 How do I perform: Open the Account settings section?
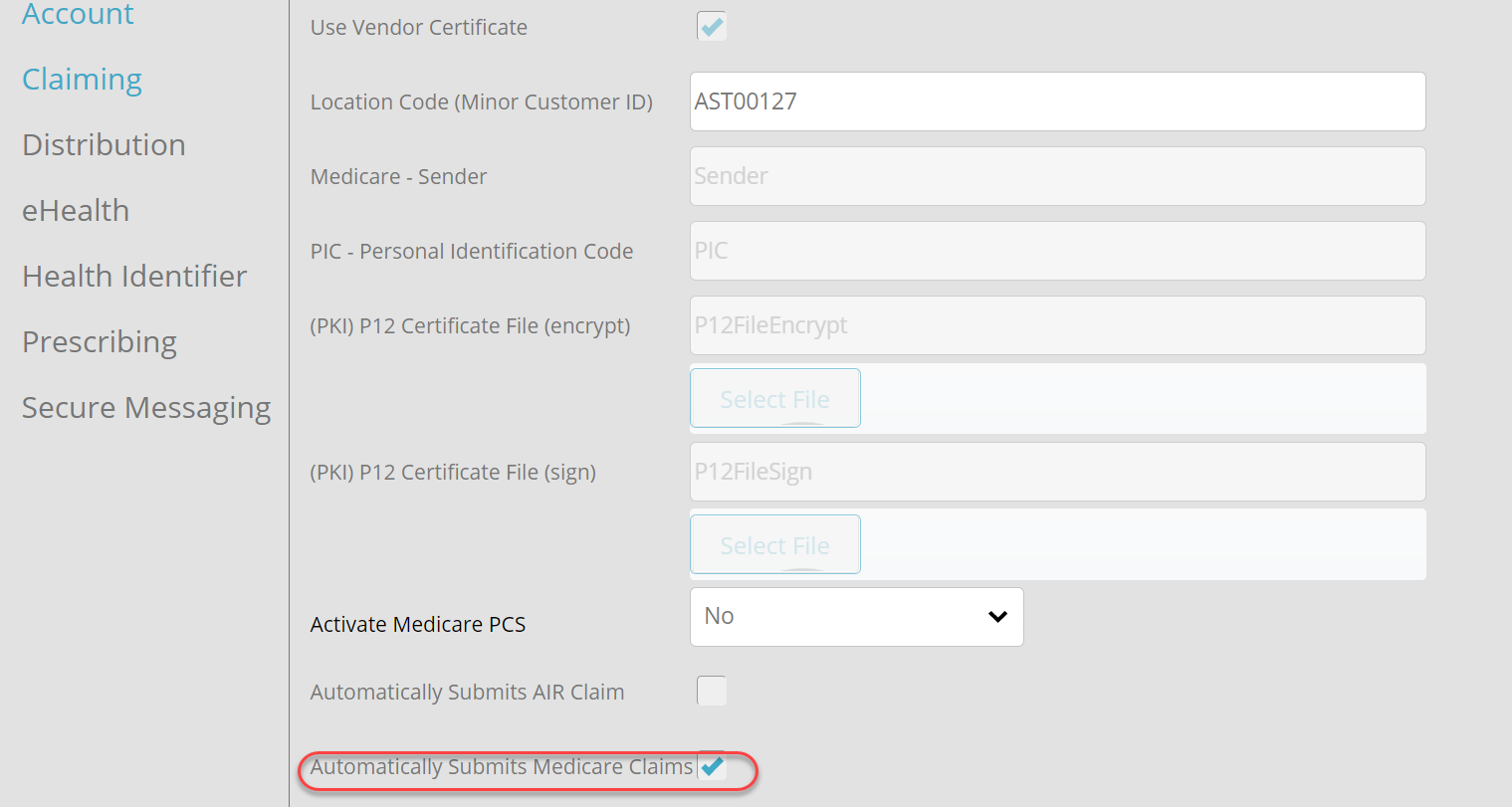(78, 14)
